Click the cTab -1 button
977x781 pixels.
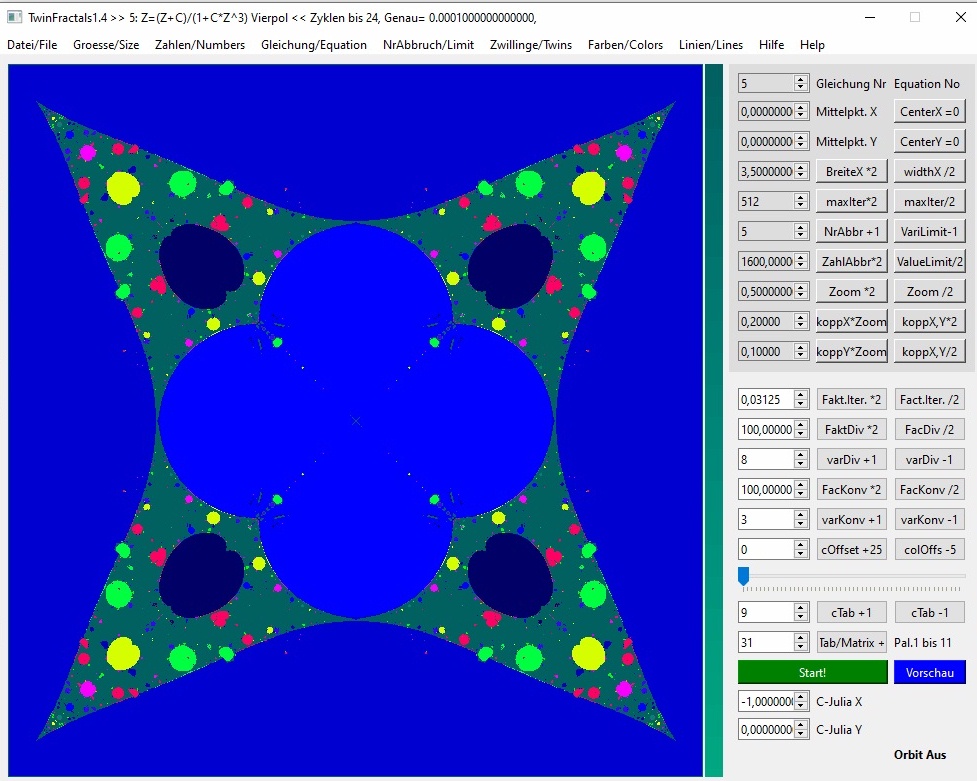coord(930,612)
